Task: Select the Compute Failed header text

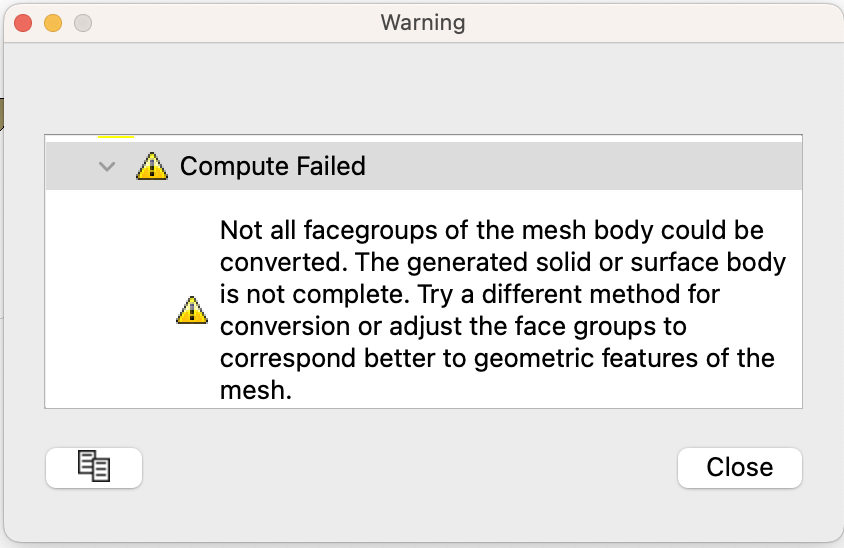Action: pyautogui.click(x=272, y=166)
